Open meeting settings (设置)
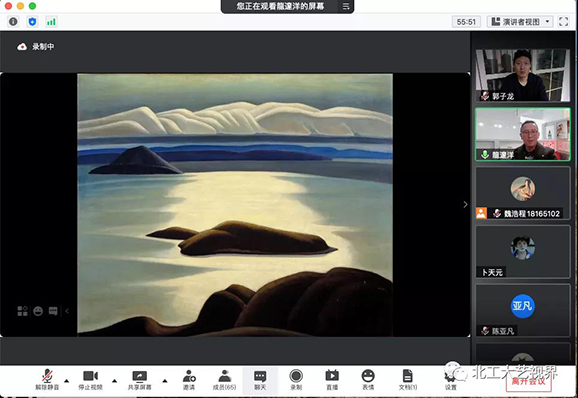This screenshot has height=398, width=578. pyautogui.click(x=450, y=380)
